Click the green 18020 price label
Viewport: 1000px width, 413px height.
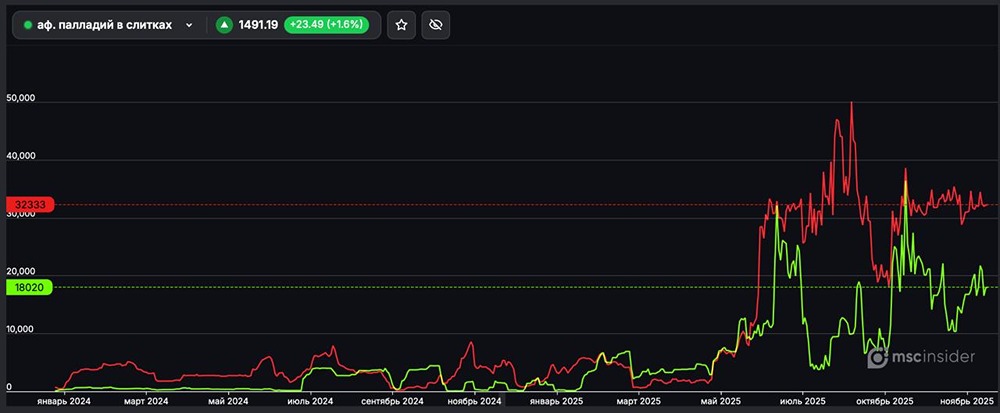30,287
